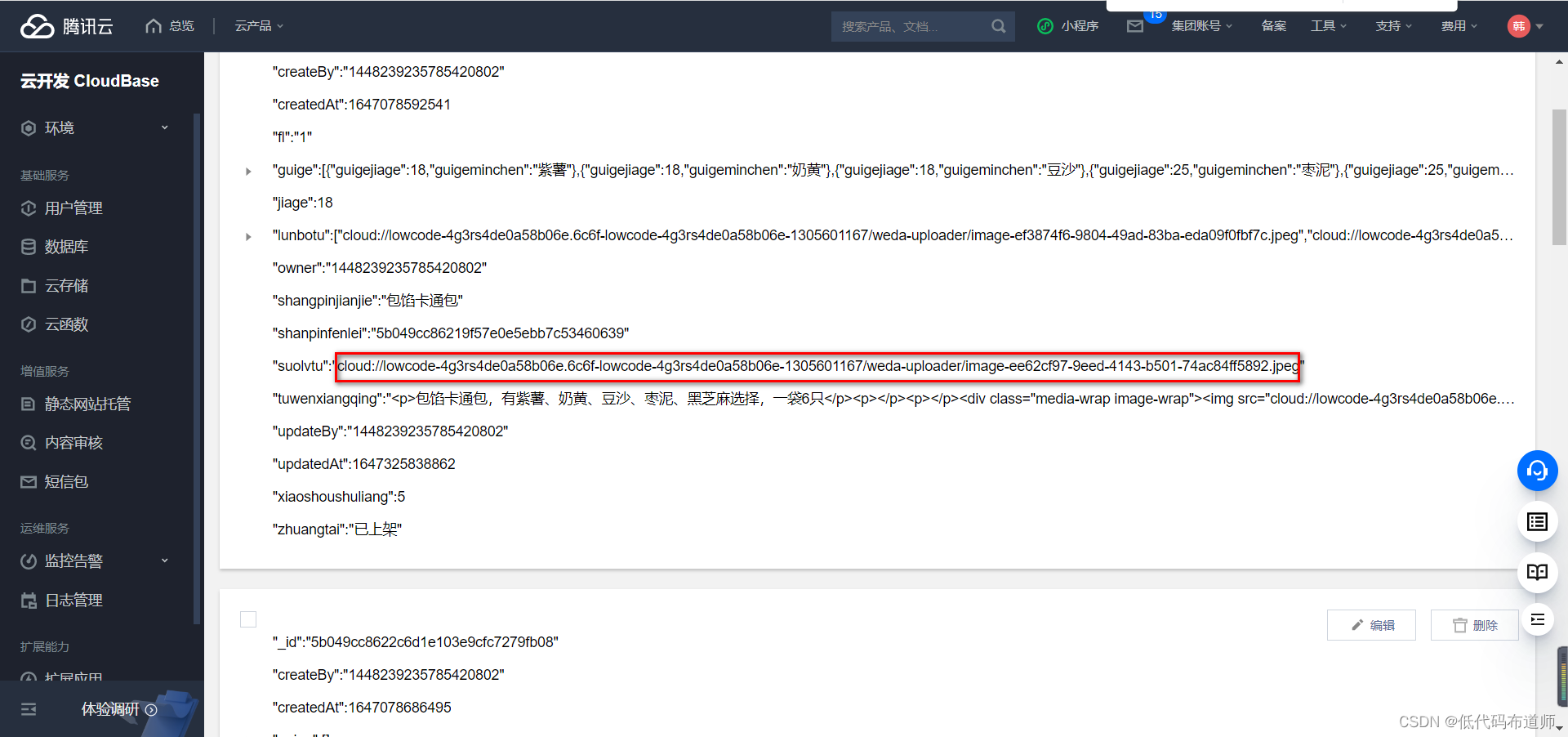Click the home icon beside 总览

click(x=154, y=26)
